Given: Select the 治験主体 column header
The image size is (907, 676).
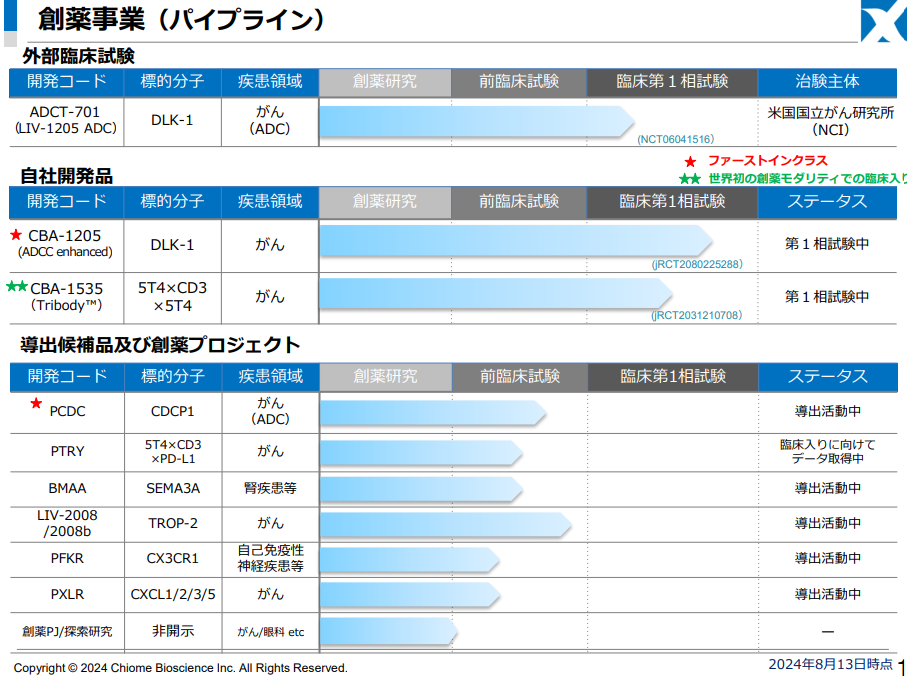Looking at the screenshot, I should tap(826, 82).
